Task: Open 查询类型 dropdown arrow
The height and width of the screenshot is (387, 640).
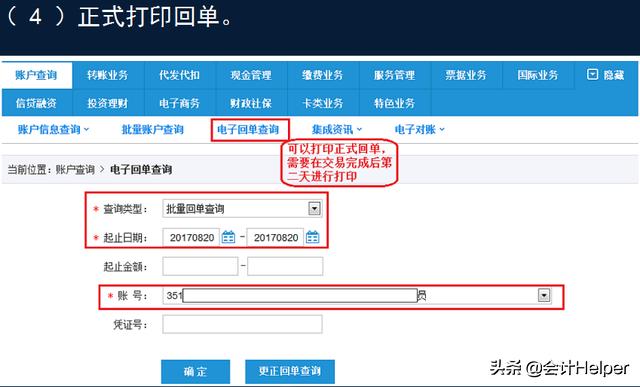Action: 314,209
